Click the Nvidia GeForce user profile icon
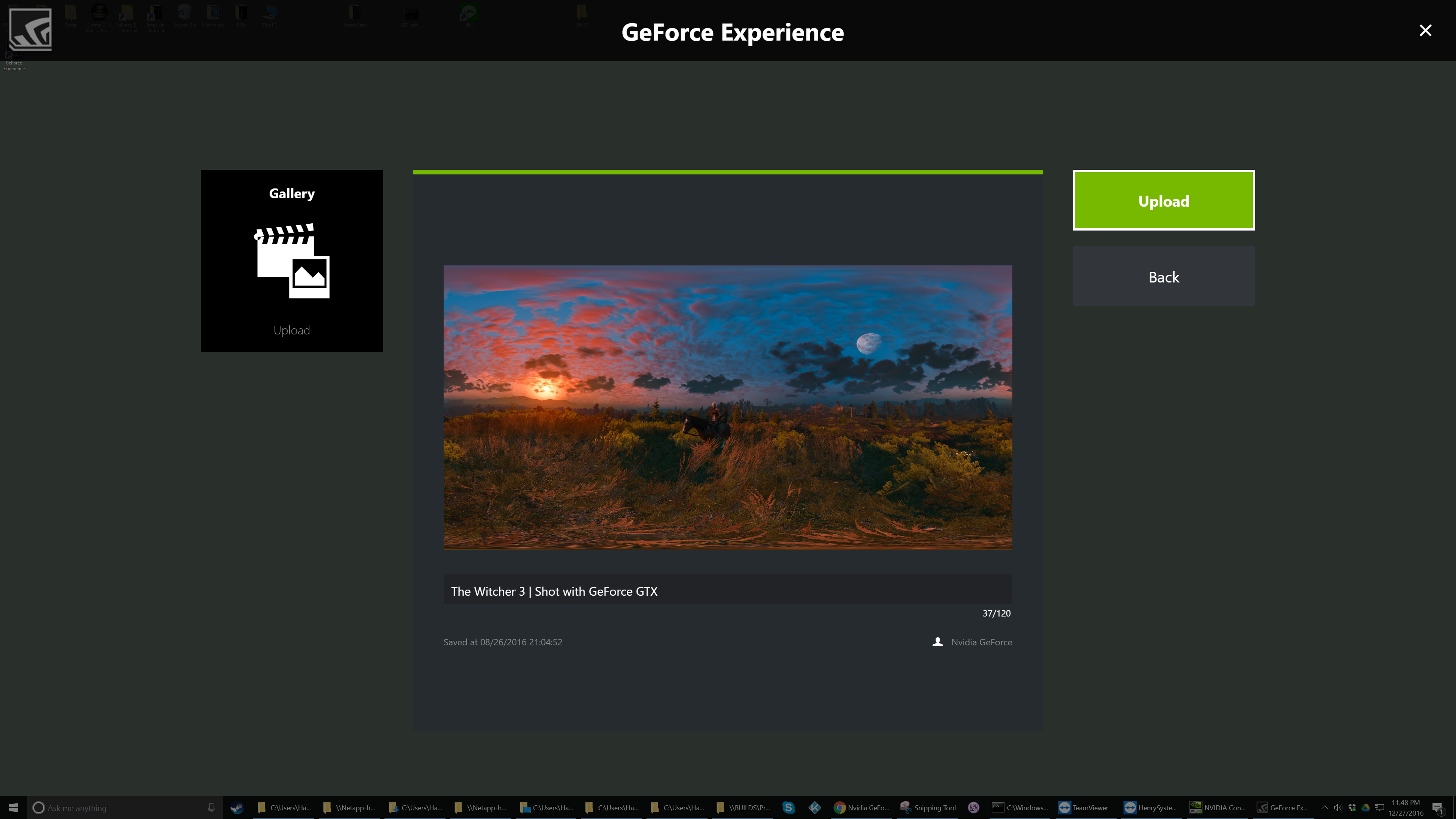This screenshot has height=819, width=1456. click(x=938, y=642)
